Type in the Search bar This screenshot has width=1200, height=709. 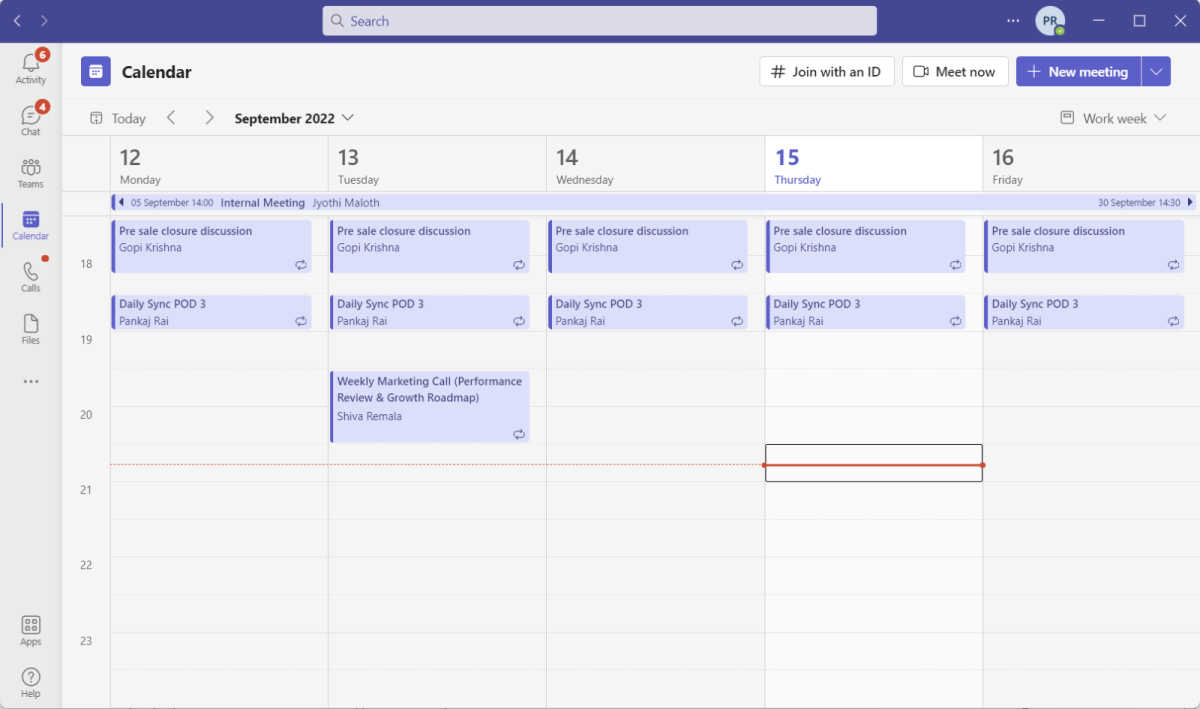pyautogui.click(x=599, y=20)
